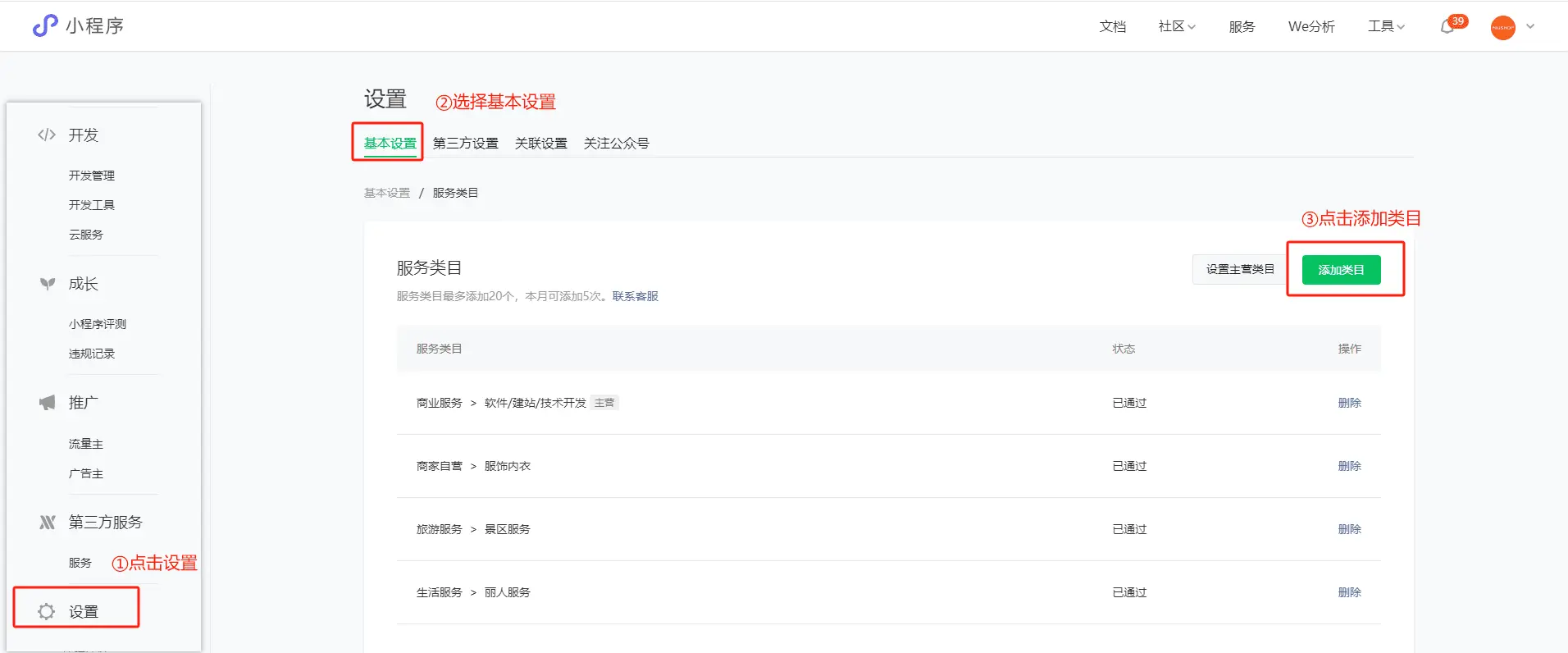Viewport: 1568px width, 653px height.
Task: Expand the 工具 dropdown menu
Action: (1386, 26)
